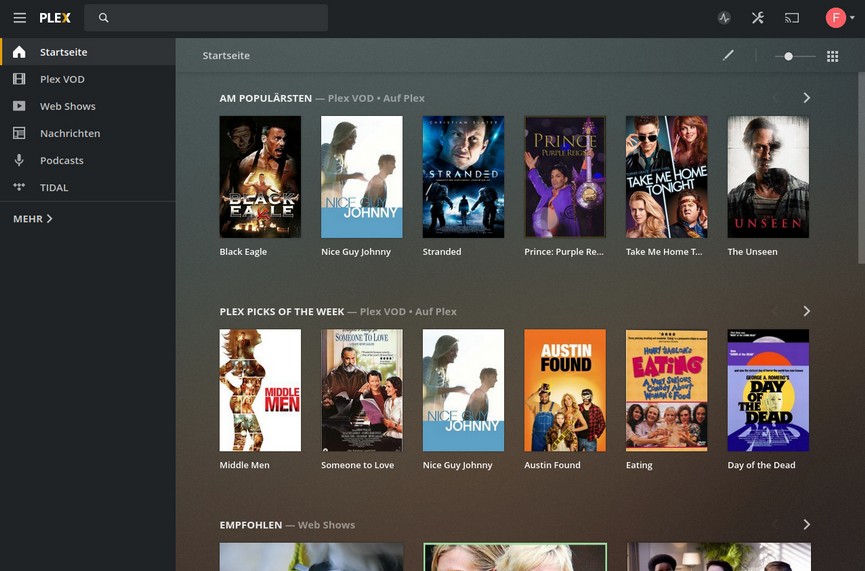This screenshot has width=865, height=571.
Task: Open the activity pulse icon
Action: pyautogui.click(x=724, y=18)
